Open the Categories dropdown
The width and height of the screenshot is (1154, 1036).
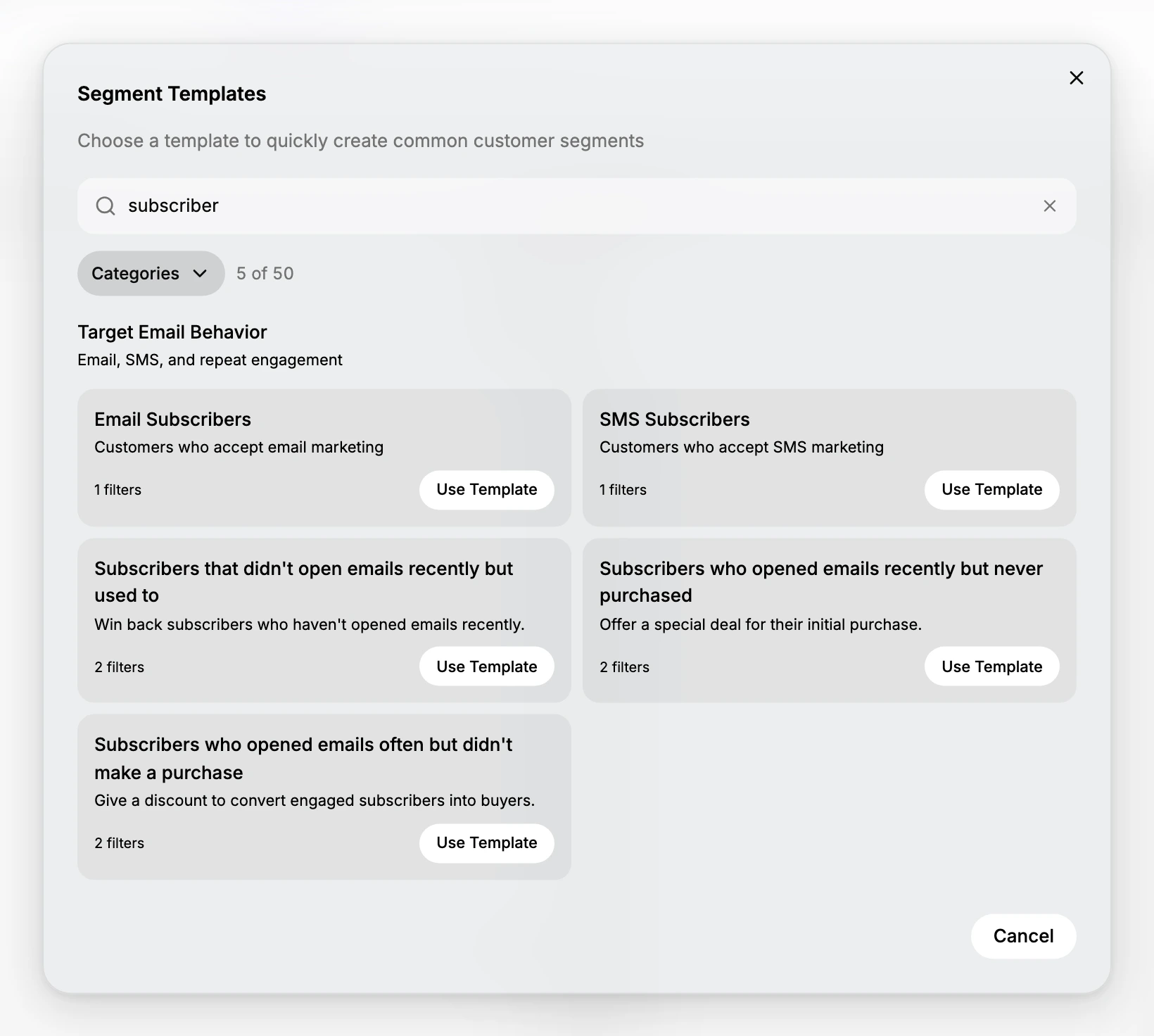tap(151, 273)
